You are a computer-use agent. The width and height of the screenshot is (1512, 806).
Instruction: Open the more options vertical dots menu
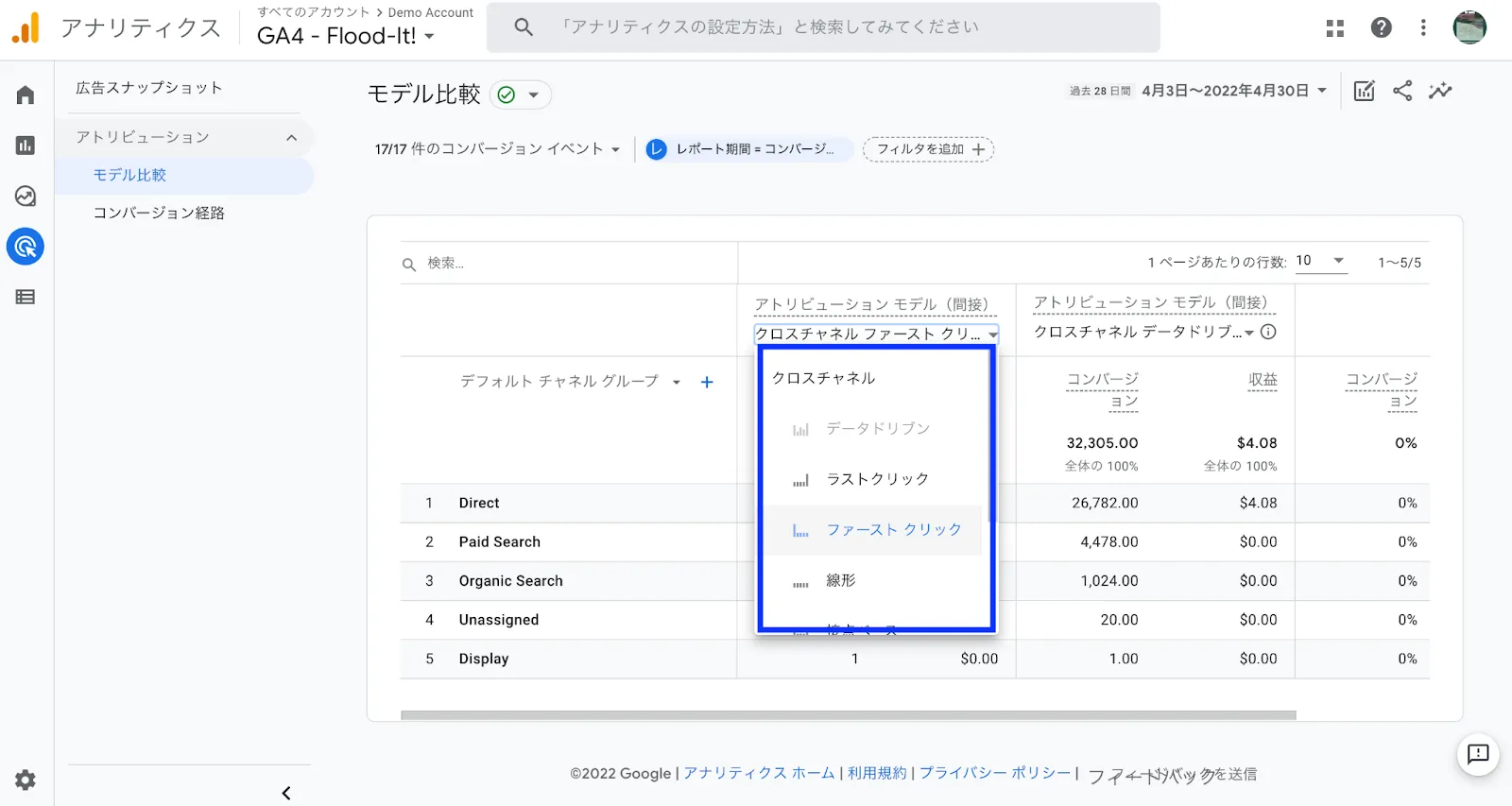[x=1423, y=28]
